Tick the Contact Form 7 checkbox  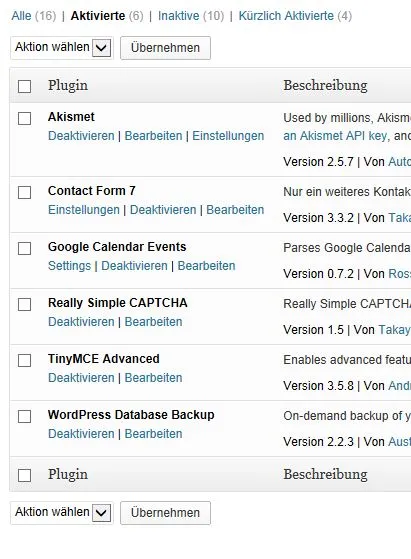point(25,193)
